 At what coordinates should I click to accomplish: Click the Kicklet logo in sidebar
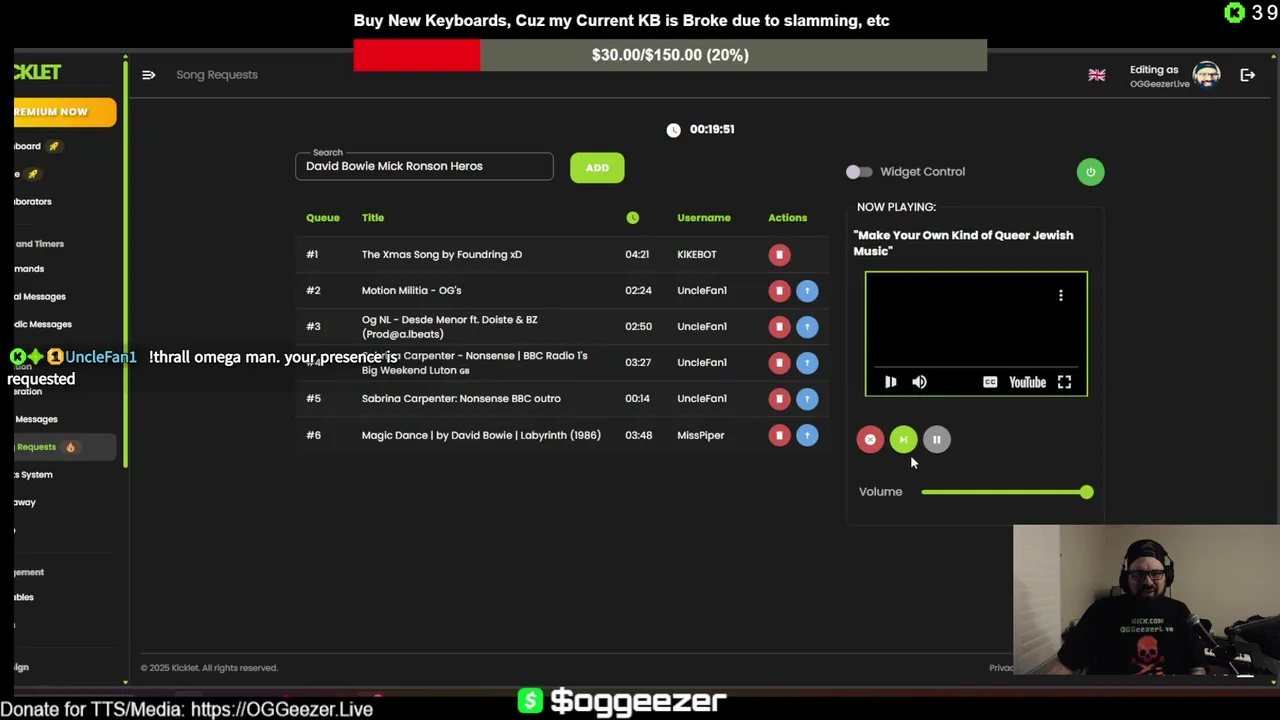[38, 72]
